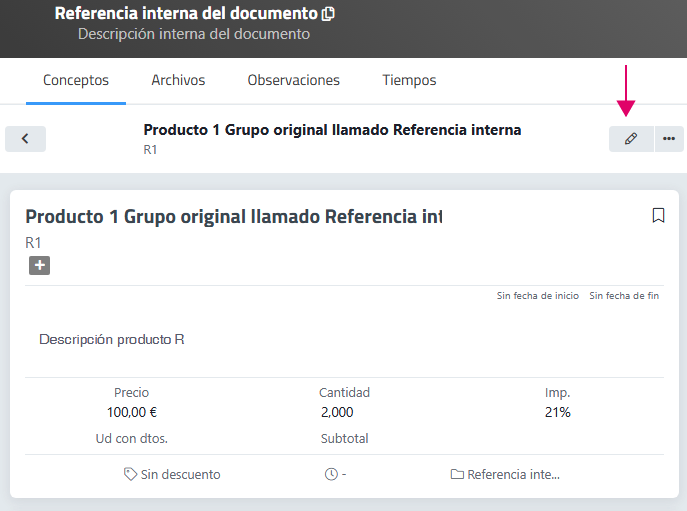Click the Sin fecha de fin label

click(624, 296)
